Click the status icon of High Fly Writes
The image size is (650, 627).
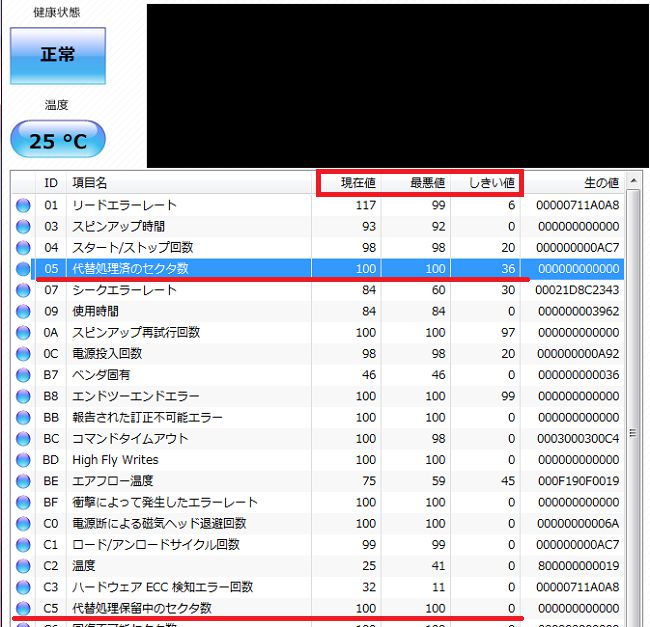coord(23,460)
